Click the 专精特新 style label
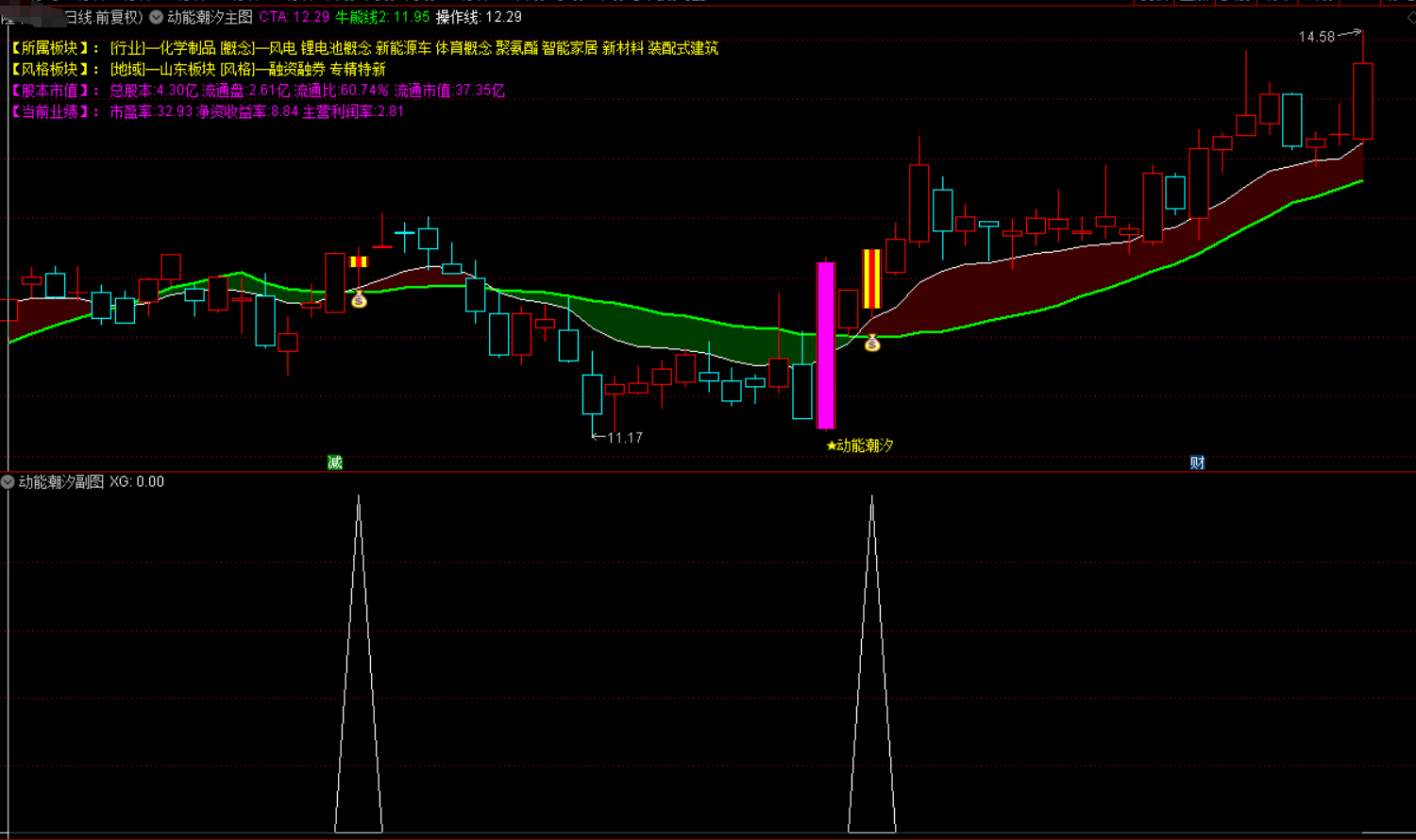The image size is (1416, 840). 358,70
